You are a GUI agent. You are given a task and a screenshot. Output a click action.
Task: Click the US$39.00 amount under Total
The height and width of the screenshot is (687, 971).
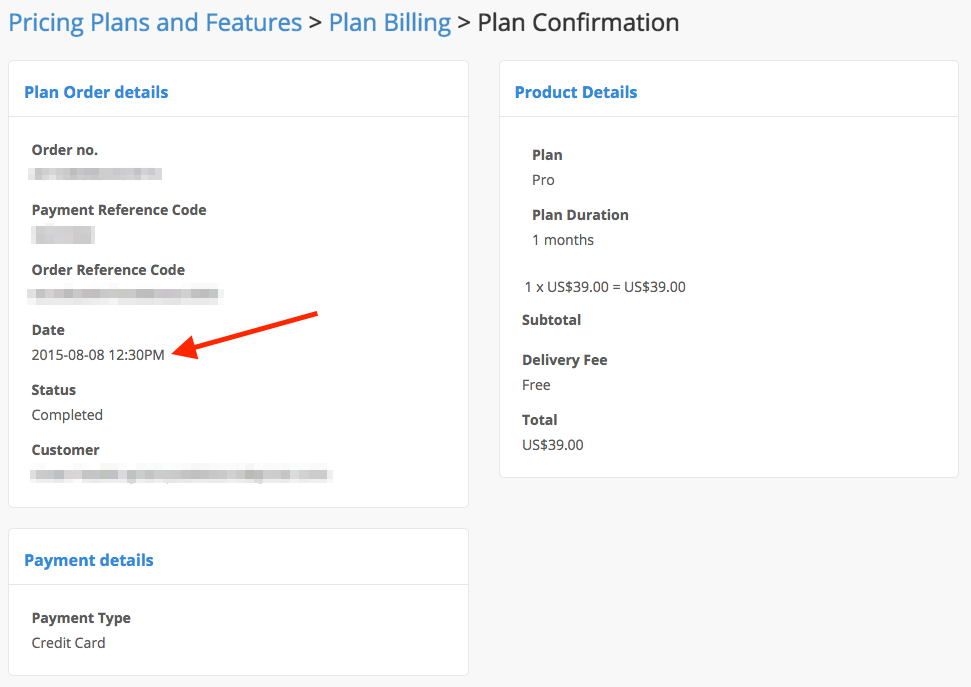552,445
